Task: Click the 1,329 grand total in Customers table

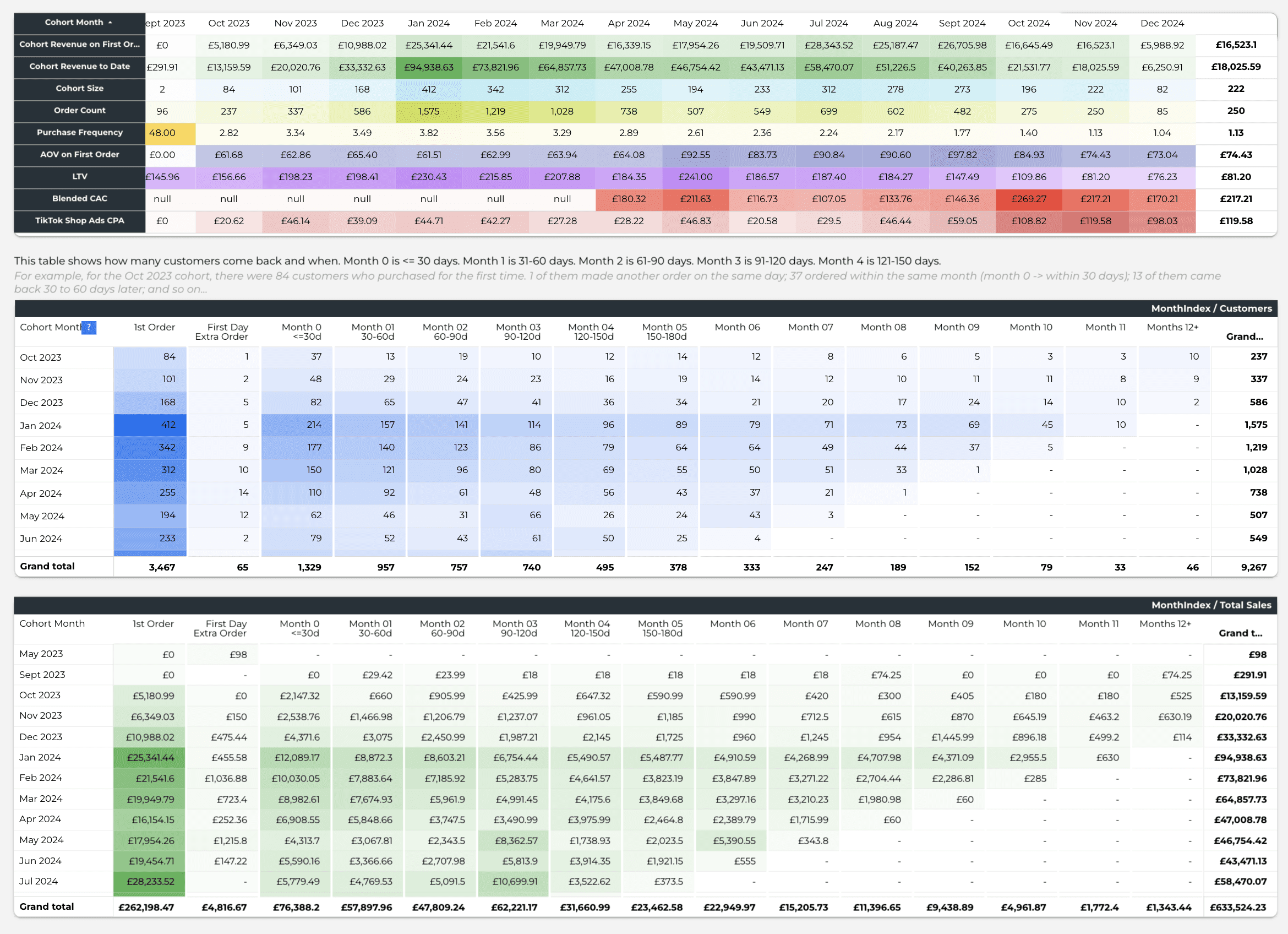Action: tap(309, 567)
